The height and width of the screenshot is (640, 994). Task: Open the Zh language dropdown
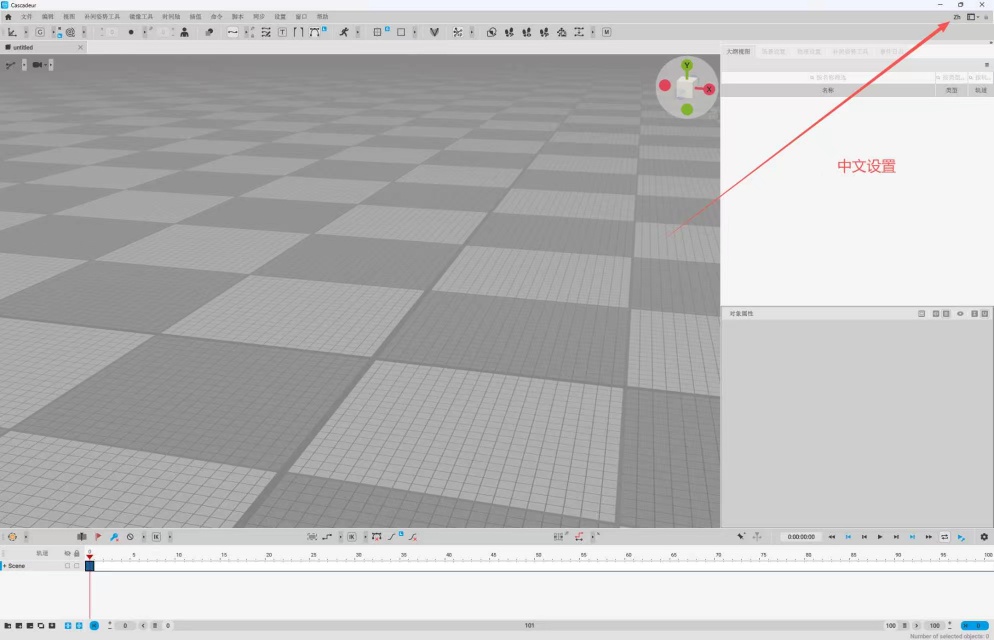[x=957, y=17]
